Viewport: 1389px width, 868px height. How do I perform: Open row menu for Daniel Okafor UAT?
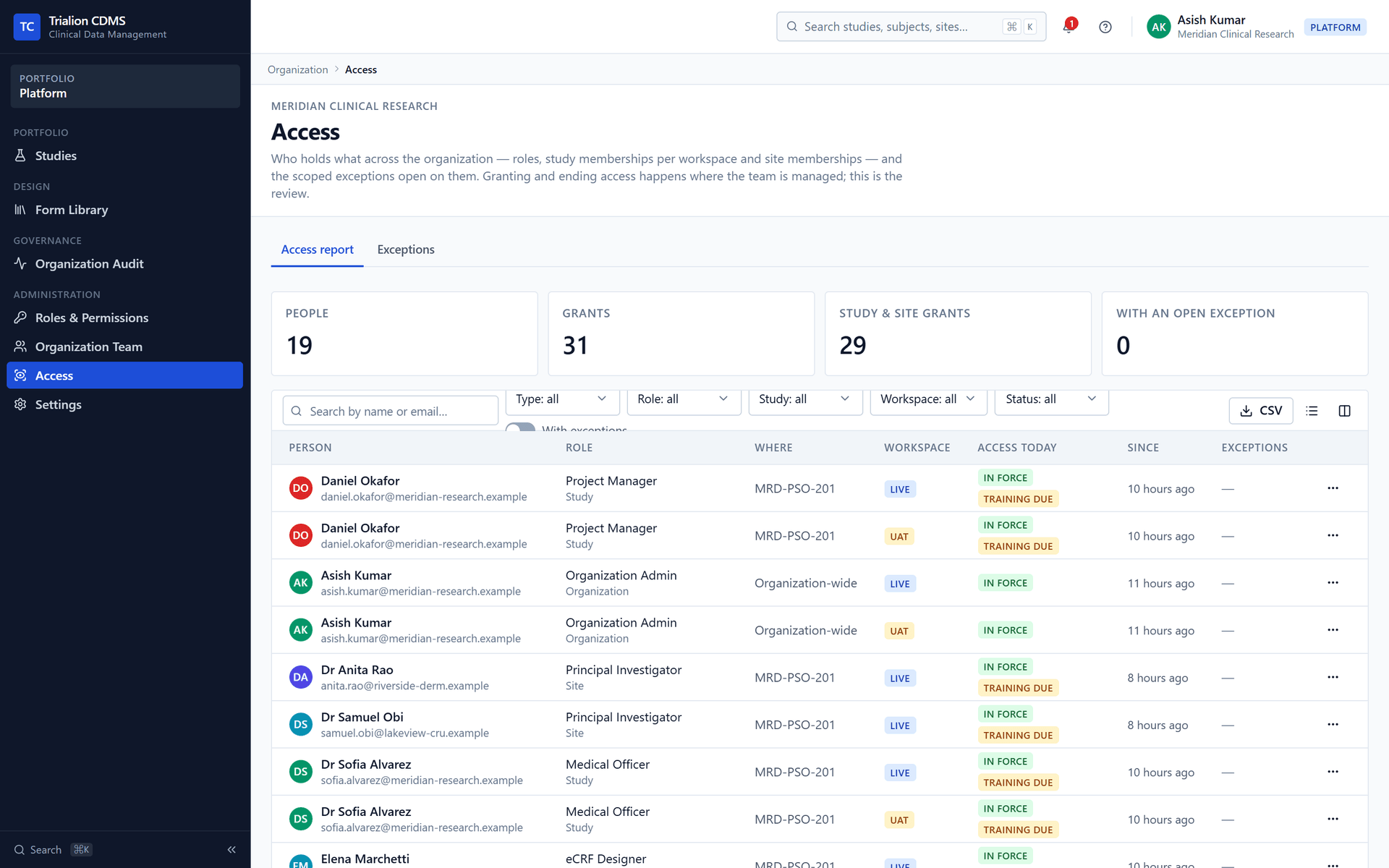coord(1333,535)
